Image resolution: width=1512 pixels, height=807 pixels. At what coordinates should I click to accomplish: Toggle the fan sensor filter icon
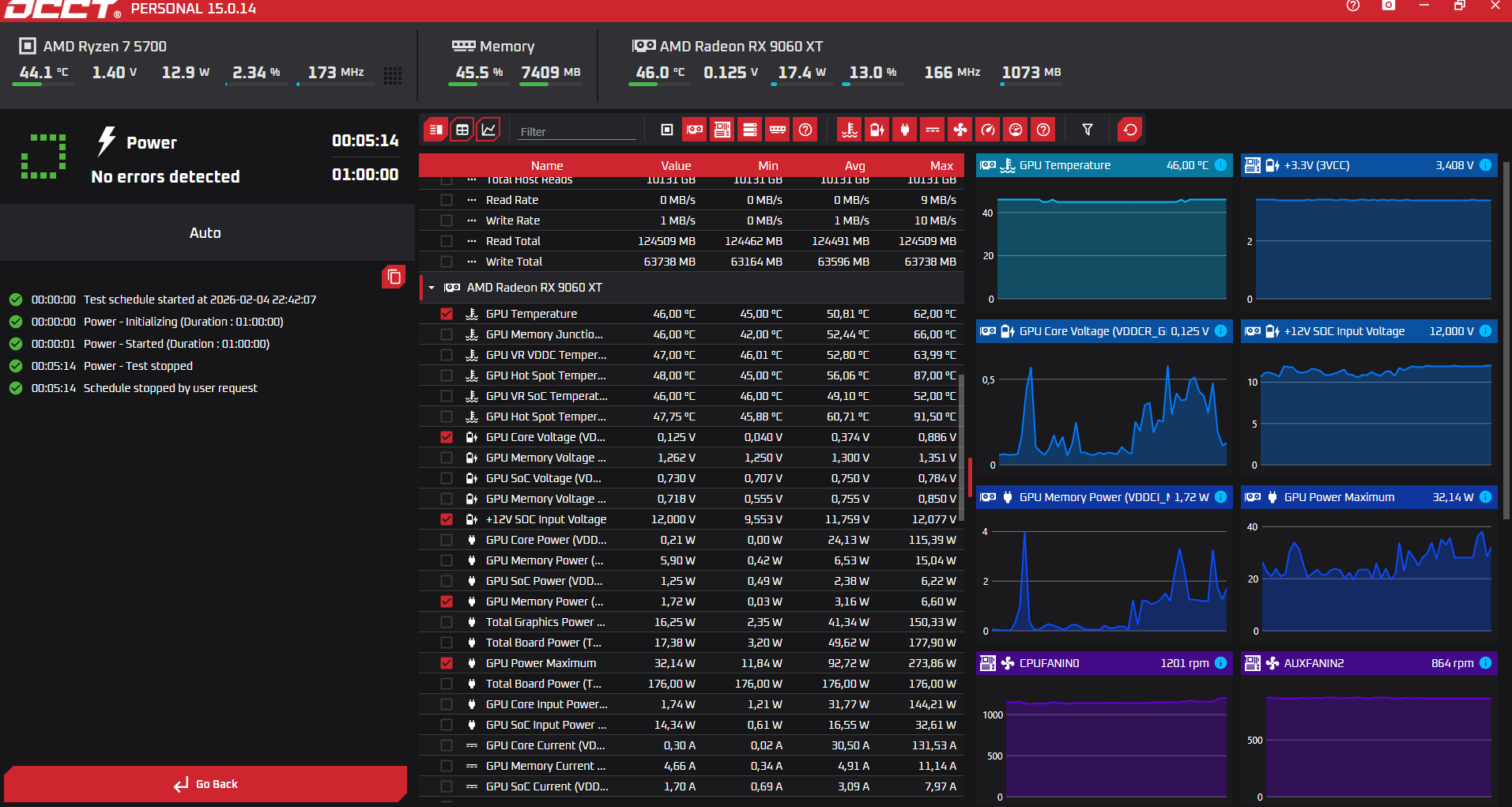pyautogui.click(x=960, y=130)
